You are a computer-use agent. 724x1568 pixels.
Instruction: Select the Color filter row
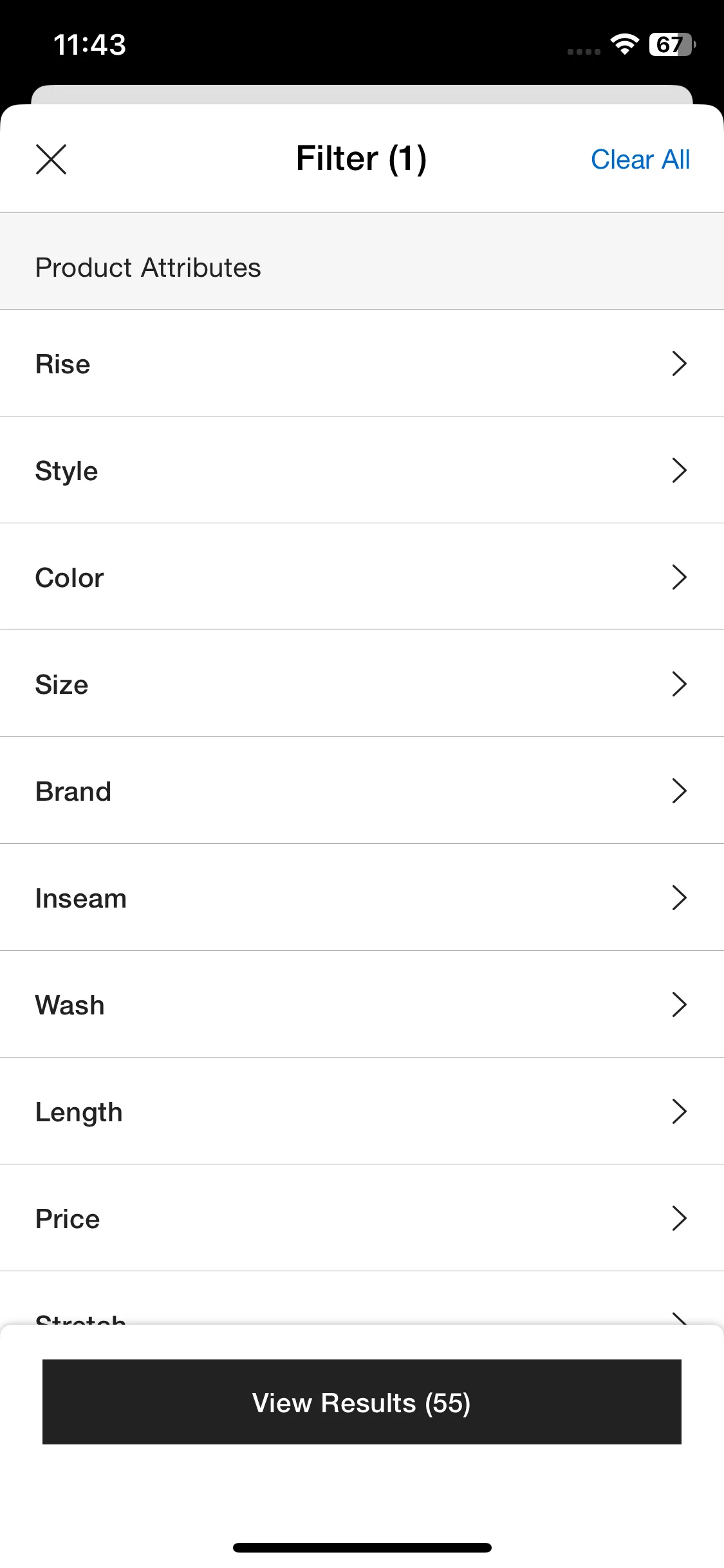[x=362, y=577]
